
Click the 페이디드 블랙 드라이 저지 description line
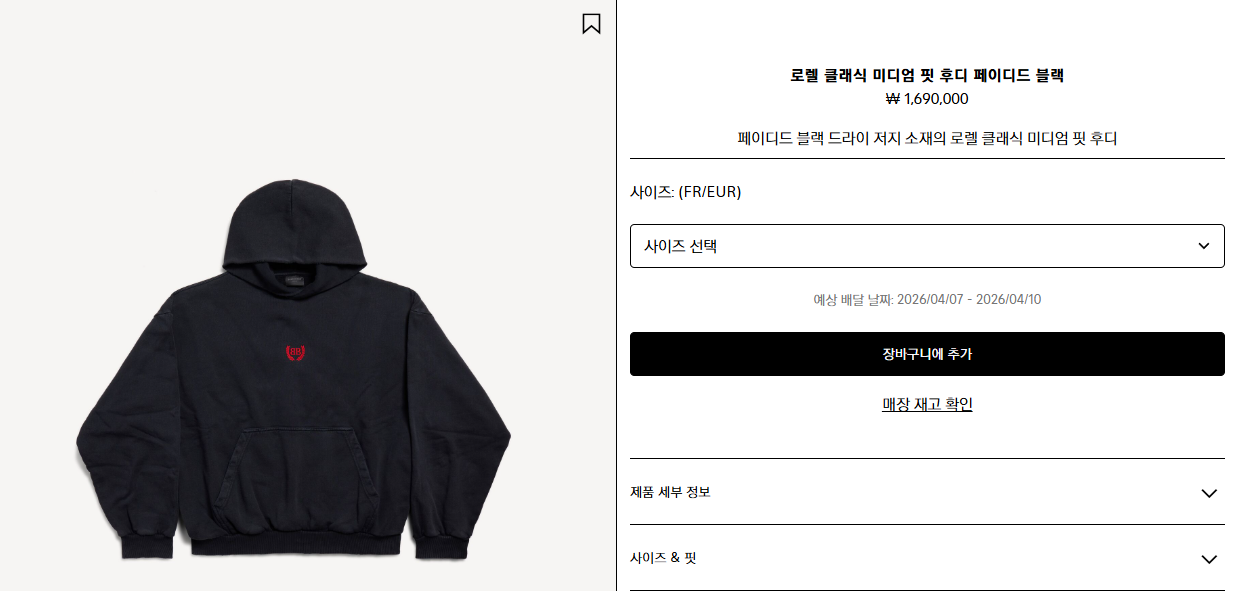[x=927, y=138]
